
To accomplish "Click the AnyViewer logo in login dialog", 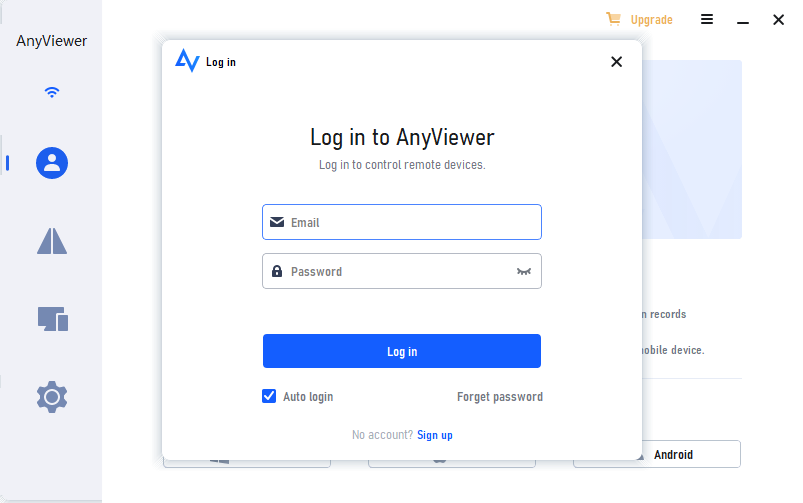I will (187, 60).
